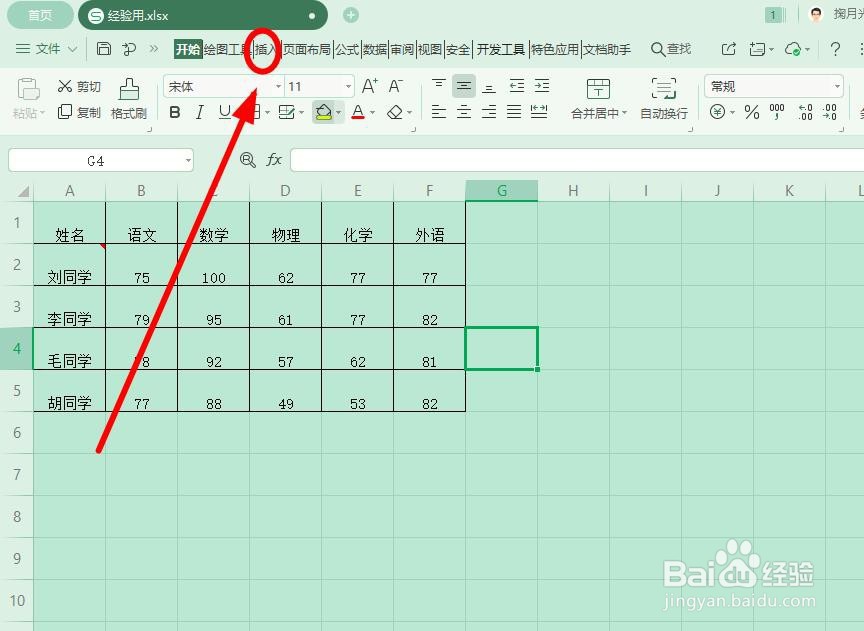864x631 pixels.
Task: Click the distributed alignment icon
Action: [539, 112]
